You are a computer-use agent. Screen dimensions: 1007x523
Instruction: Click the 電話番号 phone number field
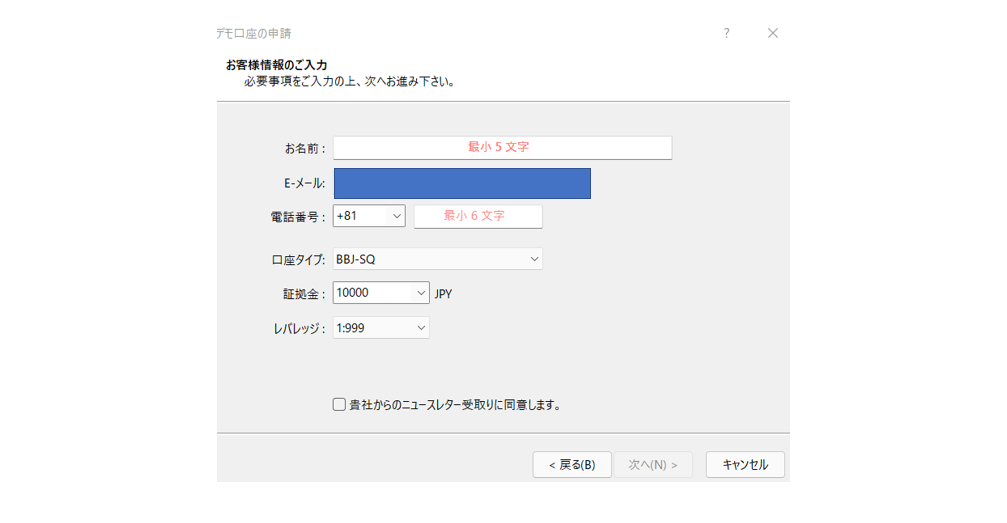[478, 216]
